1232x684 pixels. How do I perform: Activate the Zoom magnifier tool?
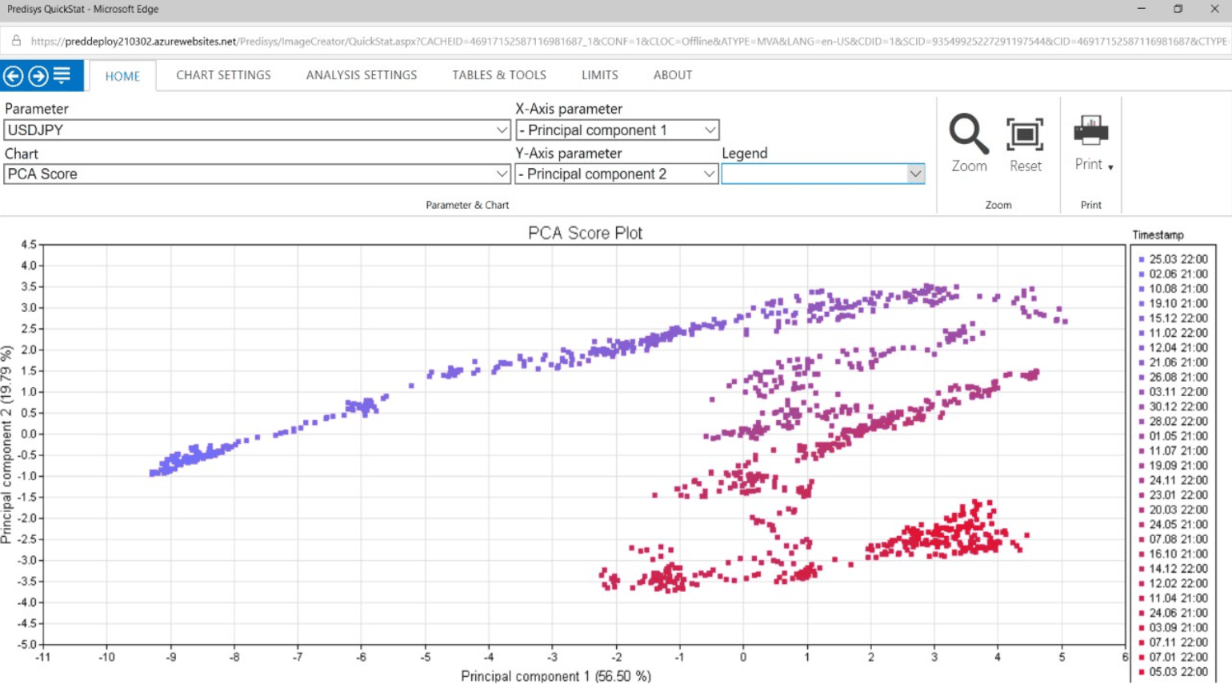pyautogui.click(x=968, y=136)
